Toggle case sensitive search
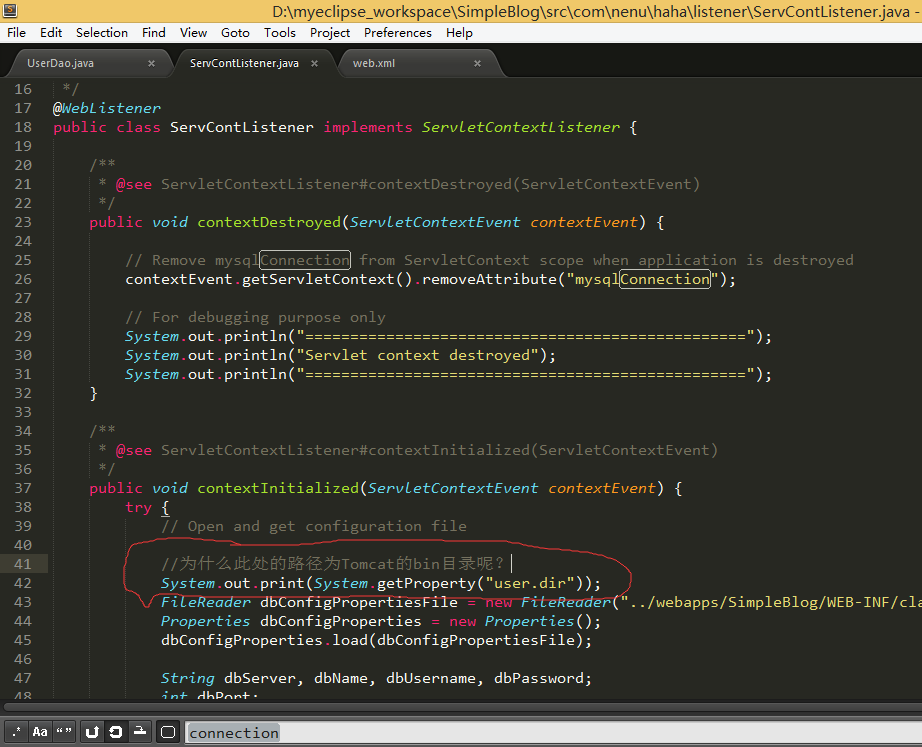922x747 pixels. (40, 732)
